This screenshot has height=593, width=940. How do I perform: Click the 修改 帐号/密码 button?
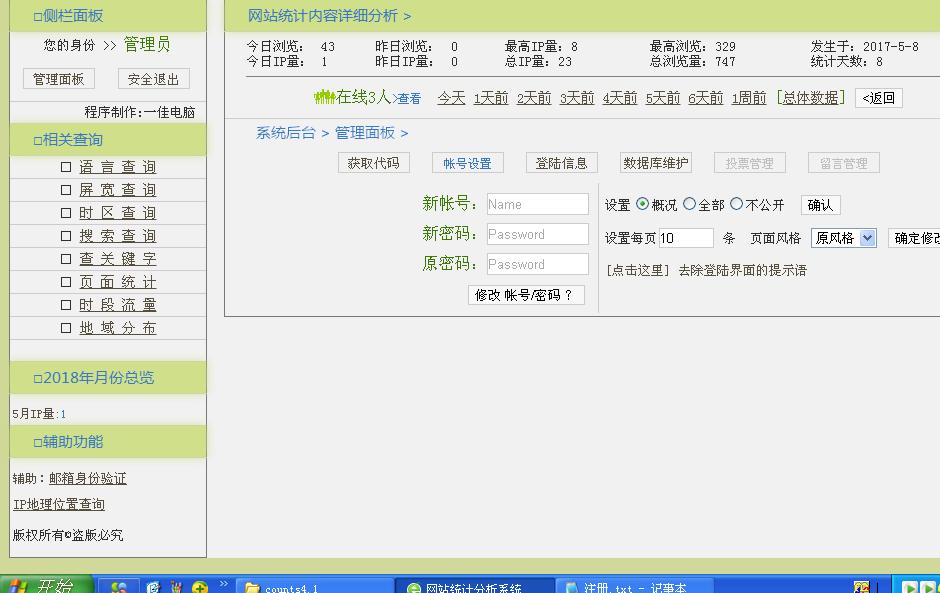526,294
